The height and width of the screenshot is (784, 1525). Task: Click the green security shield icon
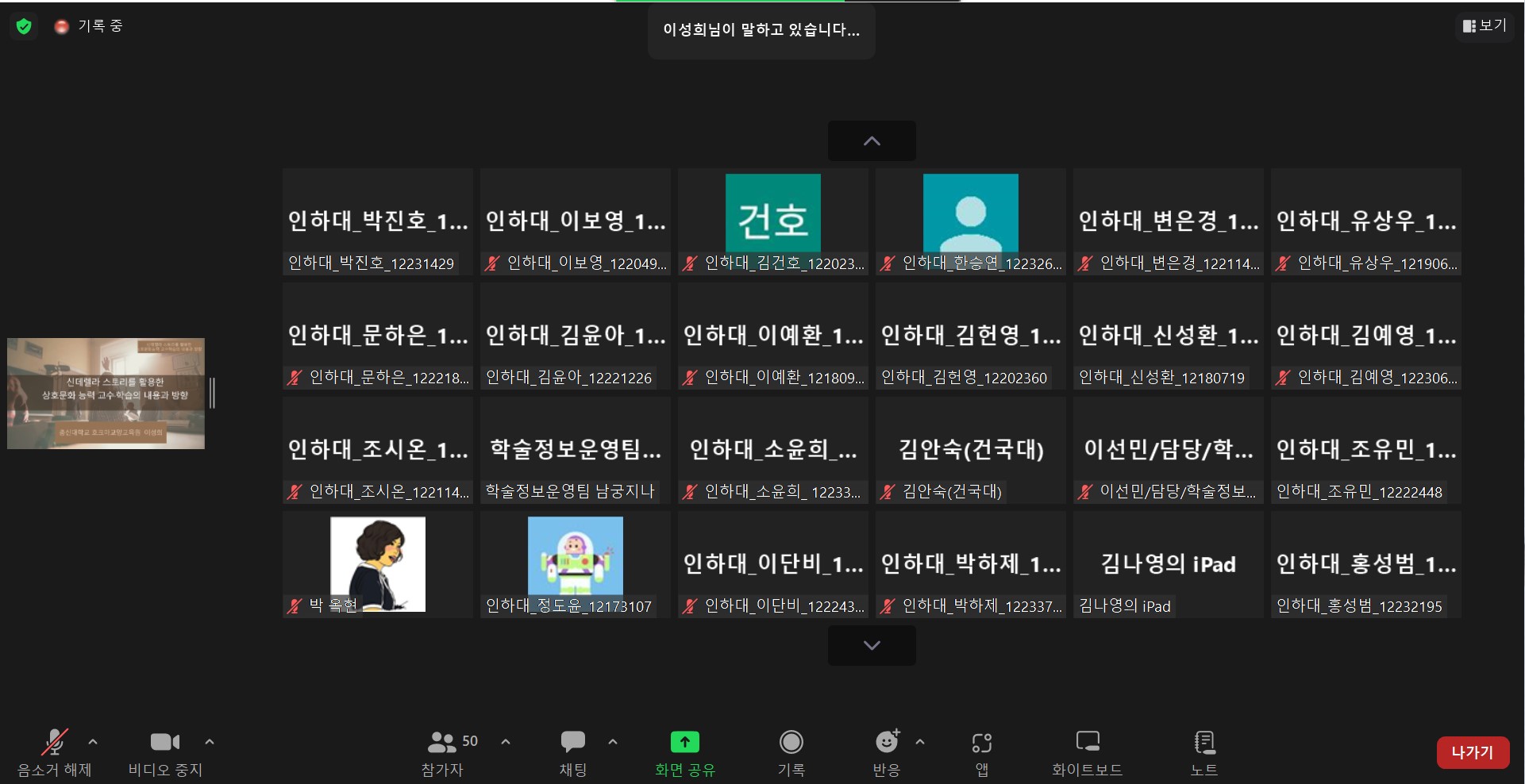[24, 26]
